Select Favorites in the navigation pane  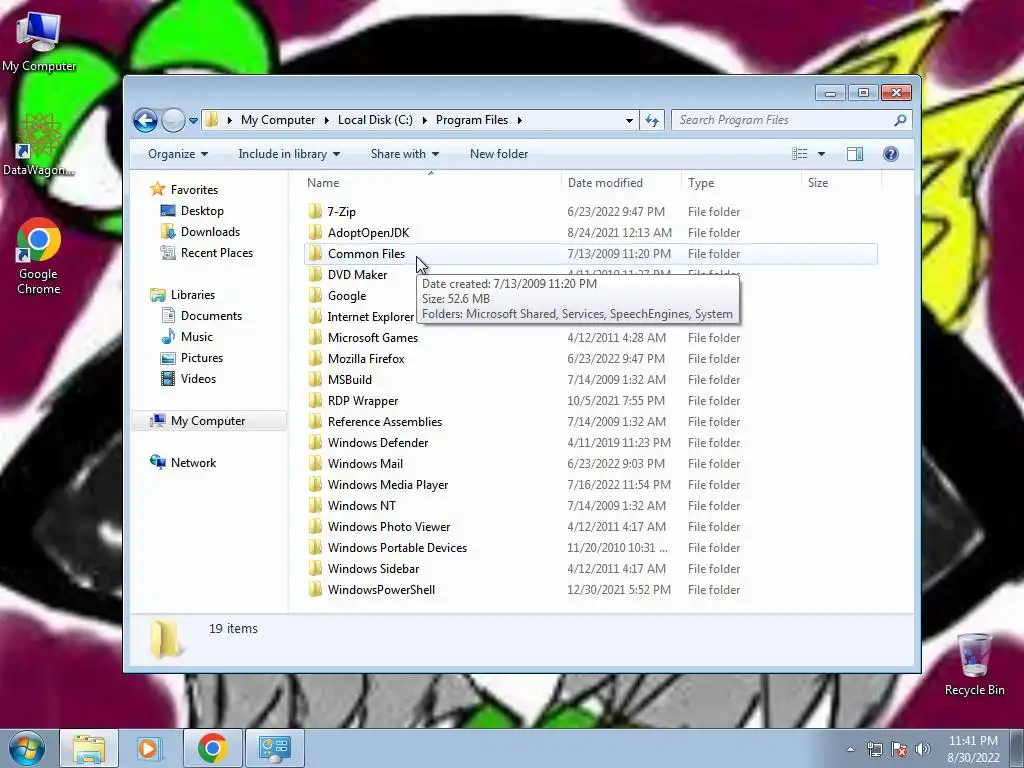[x=194, y=190]
